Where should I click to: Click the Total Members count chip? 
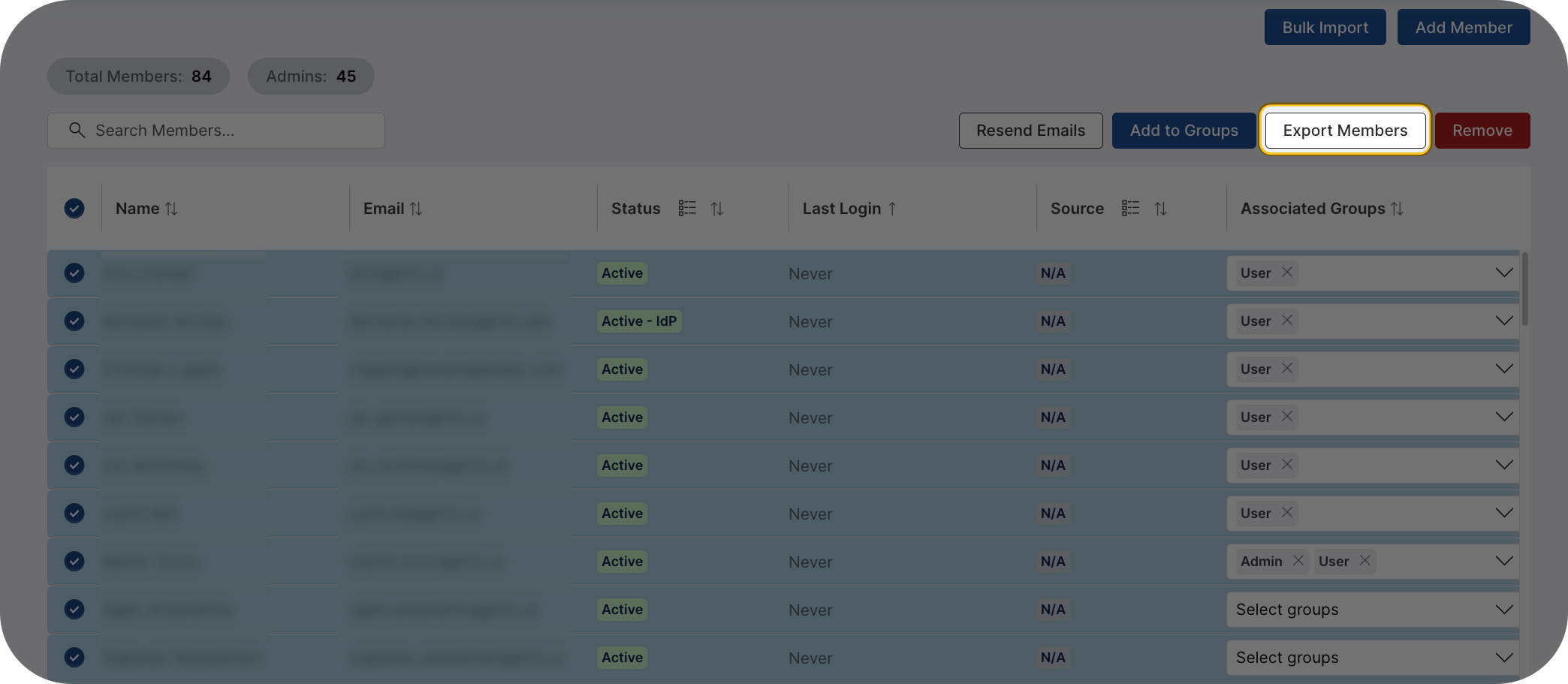(x=138, y=76)
